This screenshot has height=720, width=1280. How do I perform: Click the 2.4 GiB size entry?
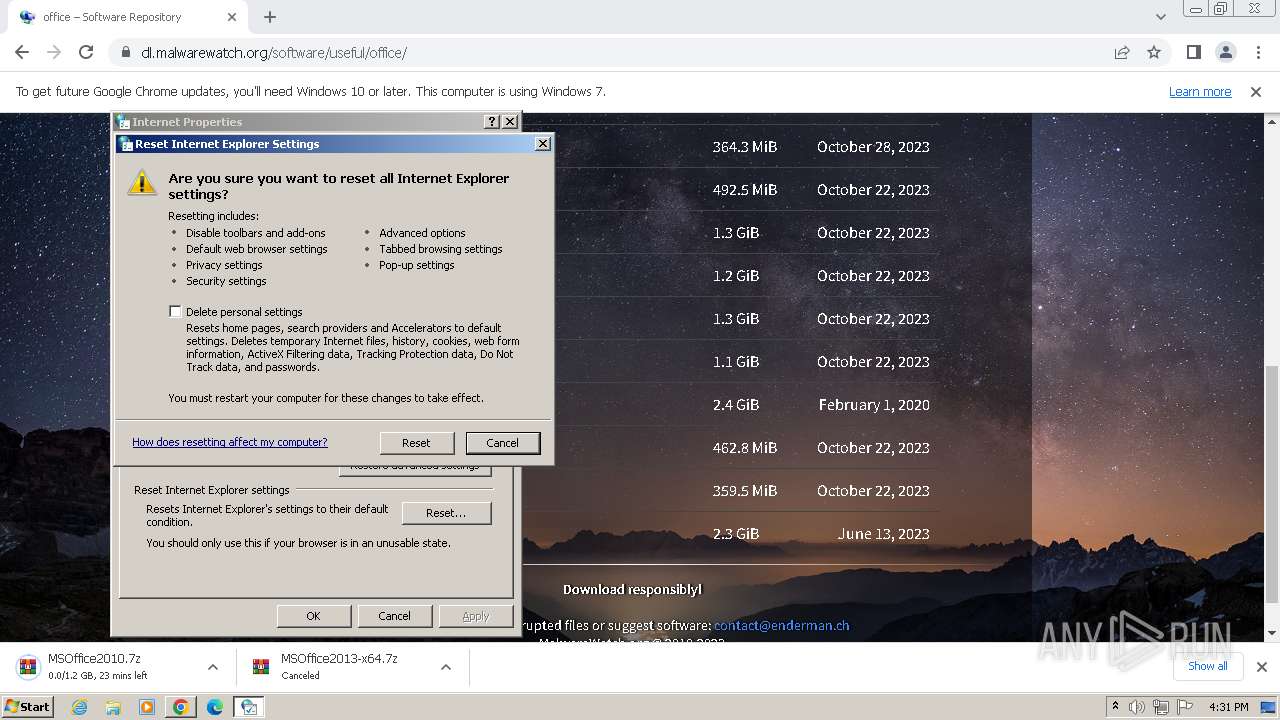point(736,405)
